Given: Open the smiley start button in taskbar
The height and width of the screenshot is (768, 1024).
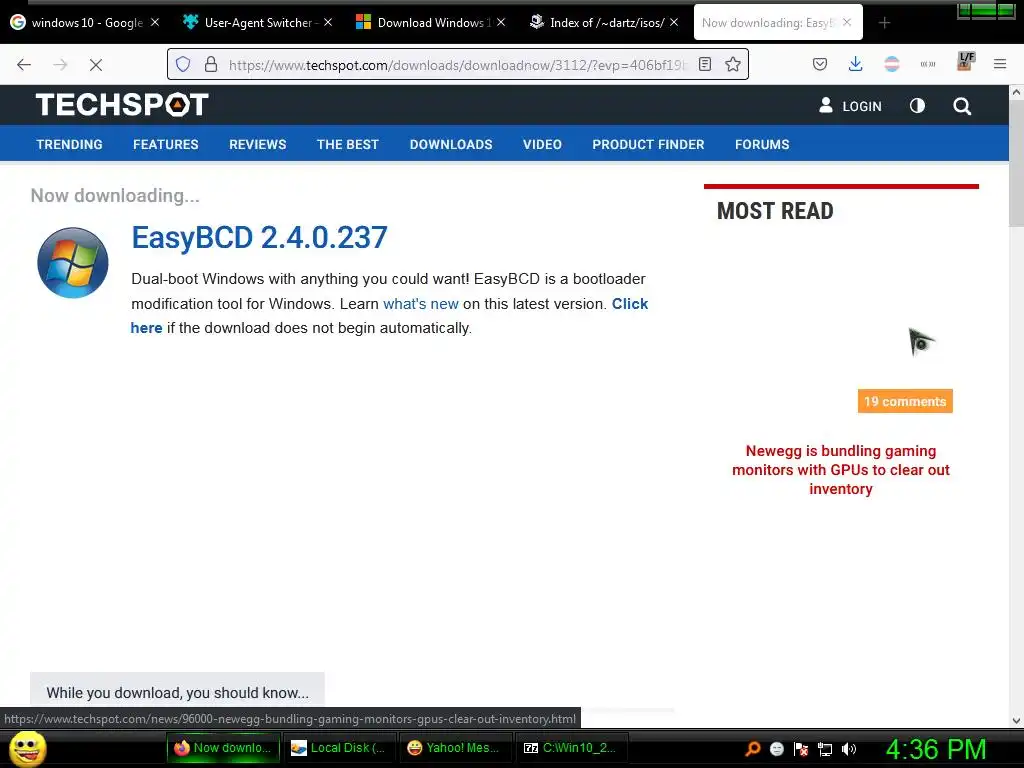Looking at the screenshot, I should pos(27,748).
